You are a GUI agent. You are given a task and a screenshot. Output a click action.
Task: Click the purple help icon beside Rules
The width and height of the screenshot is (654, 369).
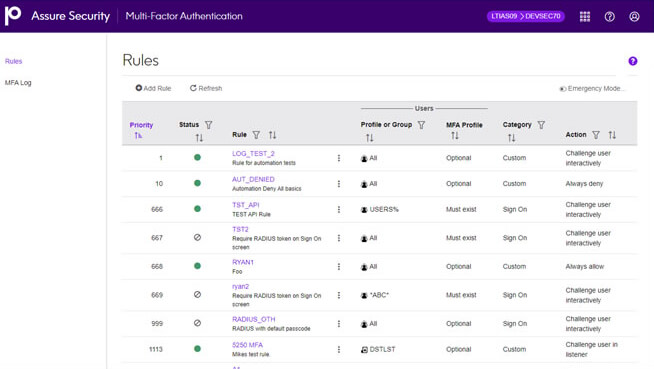[x=633, y=61]
